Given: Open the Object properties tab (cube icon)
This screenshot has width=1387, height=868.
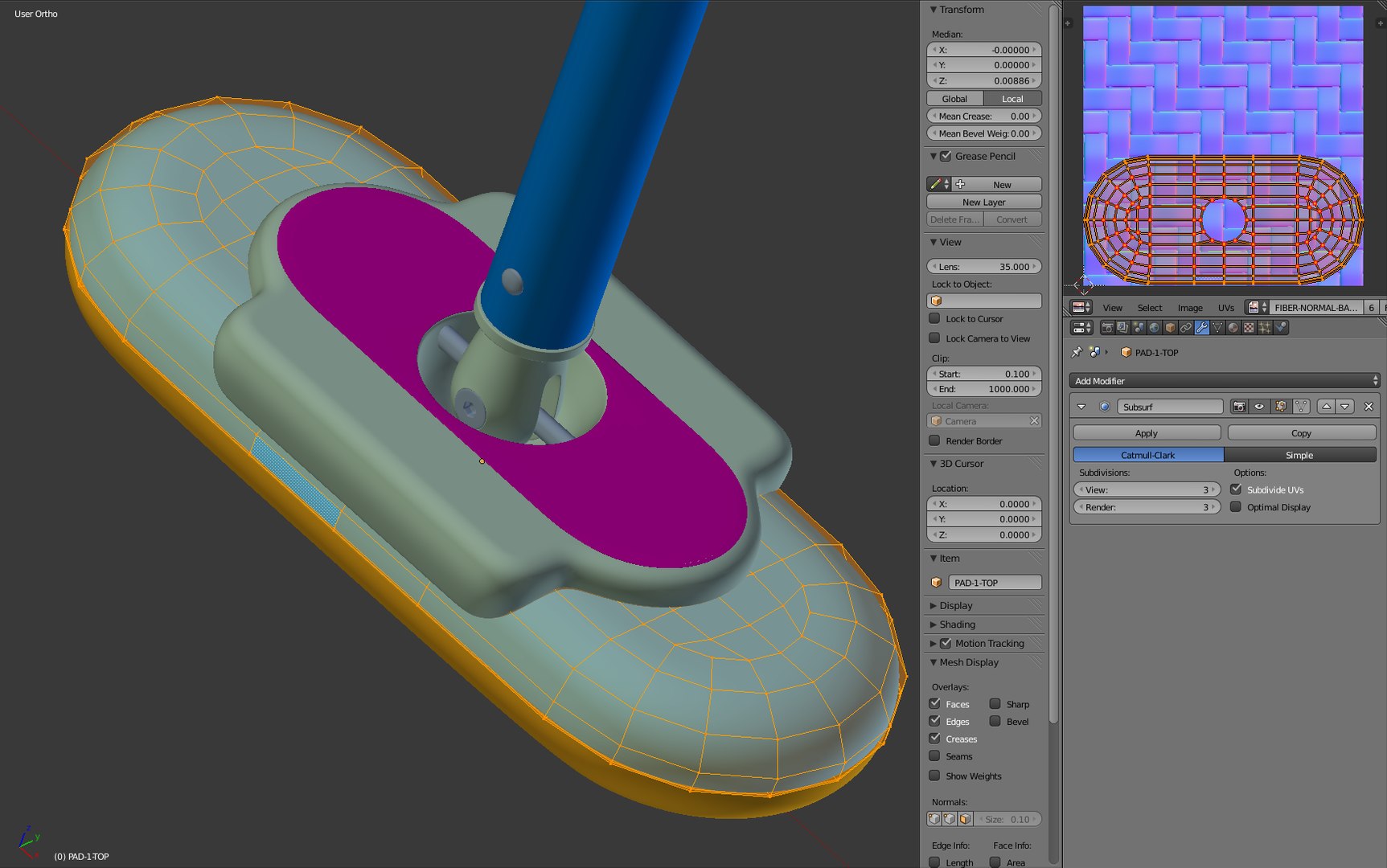Looking at the screenshot, I should pyautogui.click(x=1170, y=327).
